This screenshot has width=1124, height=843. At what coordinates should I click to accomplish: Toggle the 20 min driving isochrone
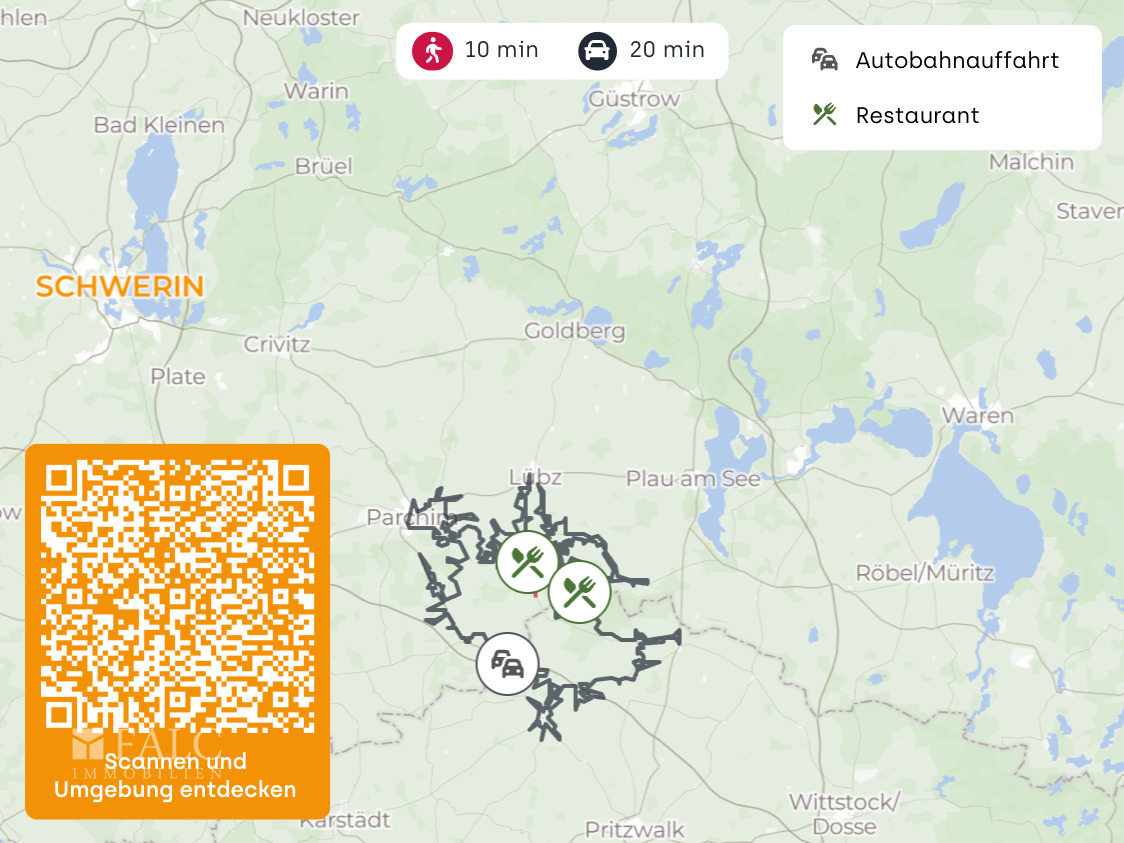pyautogui.click(x=642, y=50)
